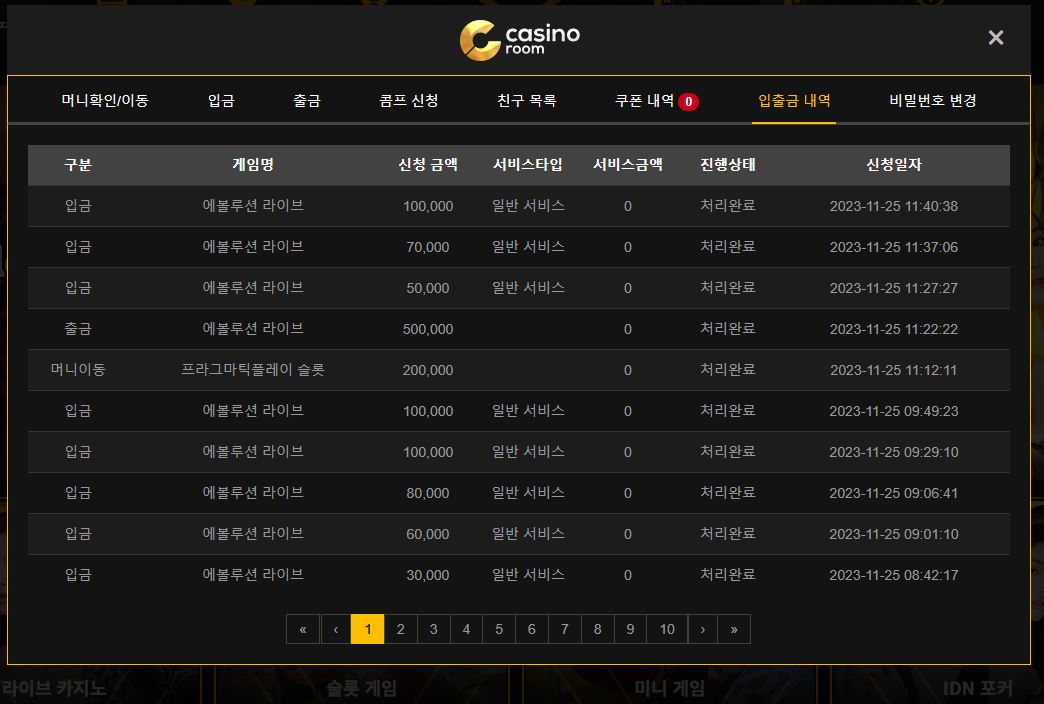The width and height of the screenshot is (1044, 704).
Task: Select the date 2023-11-25 09:29:10
Action: point(894,452)
